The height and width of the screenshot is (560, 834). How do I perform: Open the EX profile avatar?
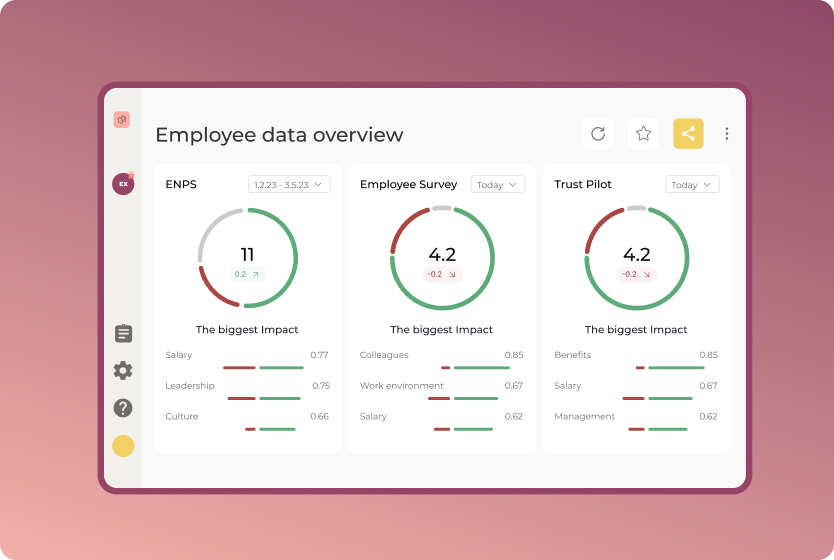pos(123,184)
